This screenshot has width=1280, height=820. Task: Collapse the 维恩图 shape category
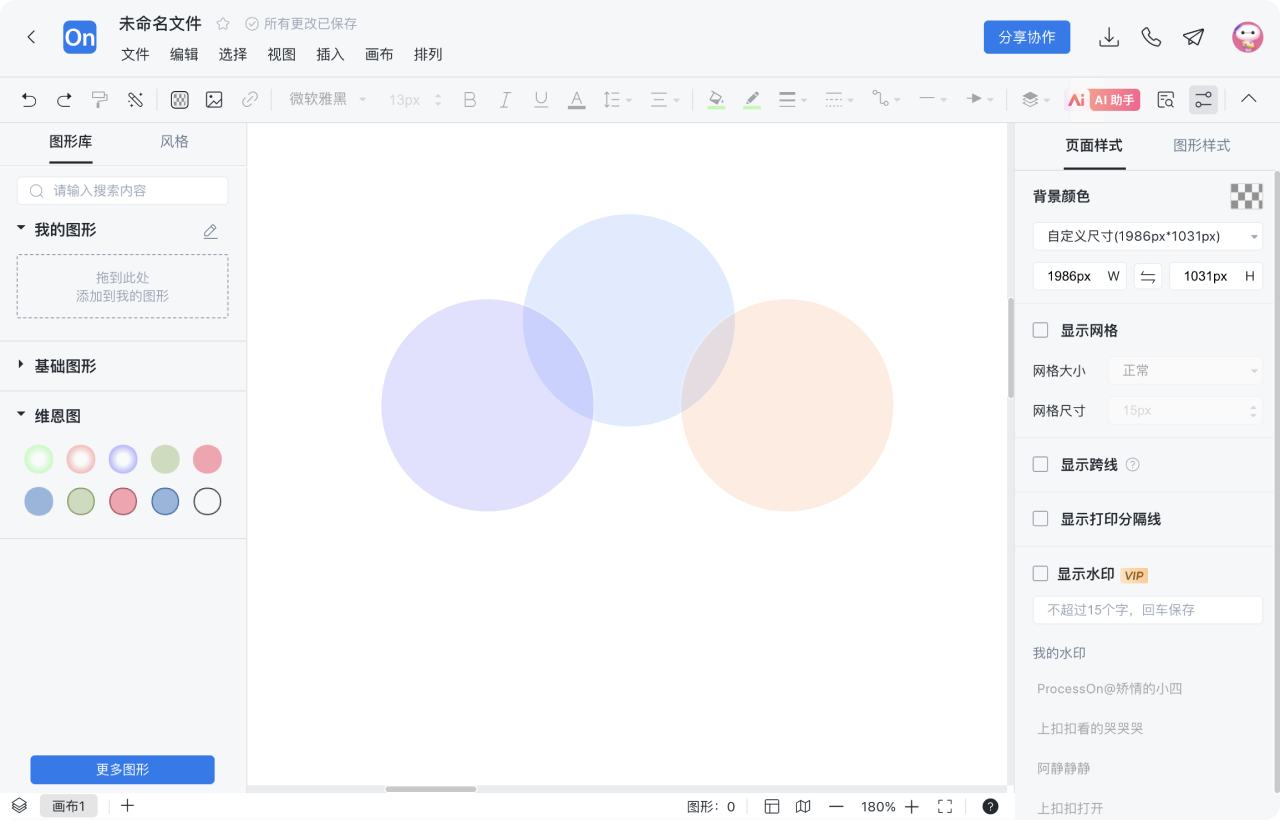pyautogui.click(x=21, y=416)
